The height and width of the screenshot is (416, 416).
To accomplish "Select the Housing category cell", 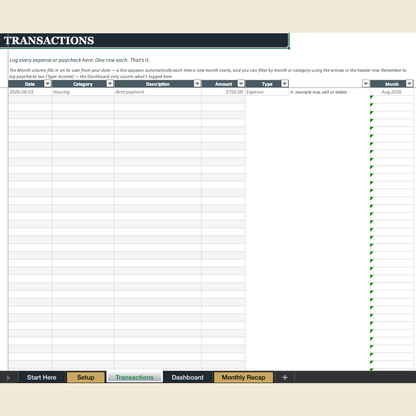I will pyautogui.click(x=83, y=92).
